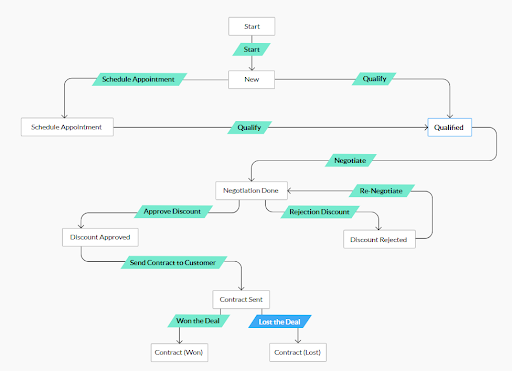The width and height of the screenshot is (512, 371).
Task: Select the Start state box
Action: [252, 26]
